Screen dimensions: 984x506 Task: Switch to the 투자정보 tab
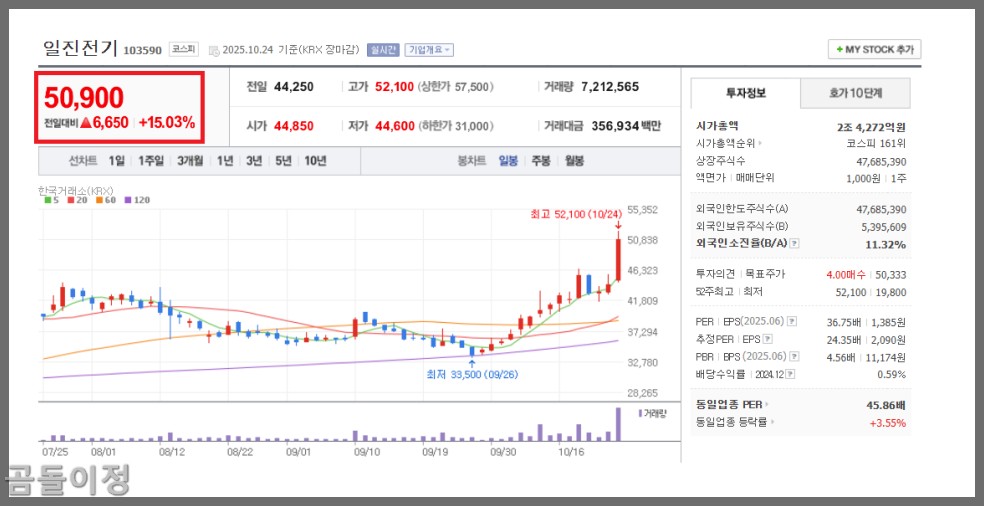746,93
